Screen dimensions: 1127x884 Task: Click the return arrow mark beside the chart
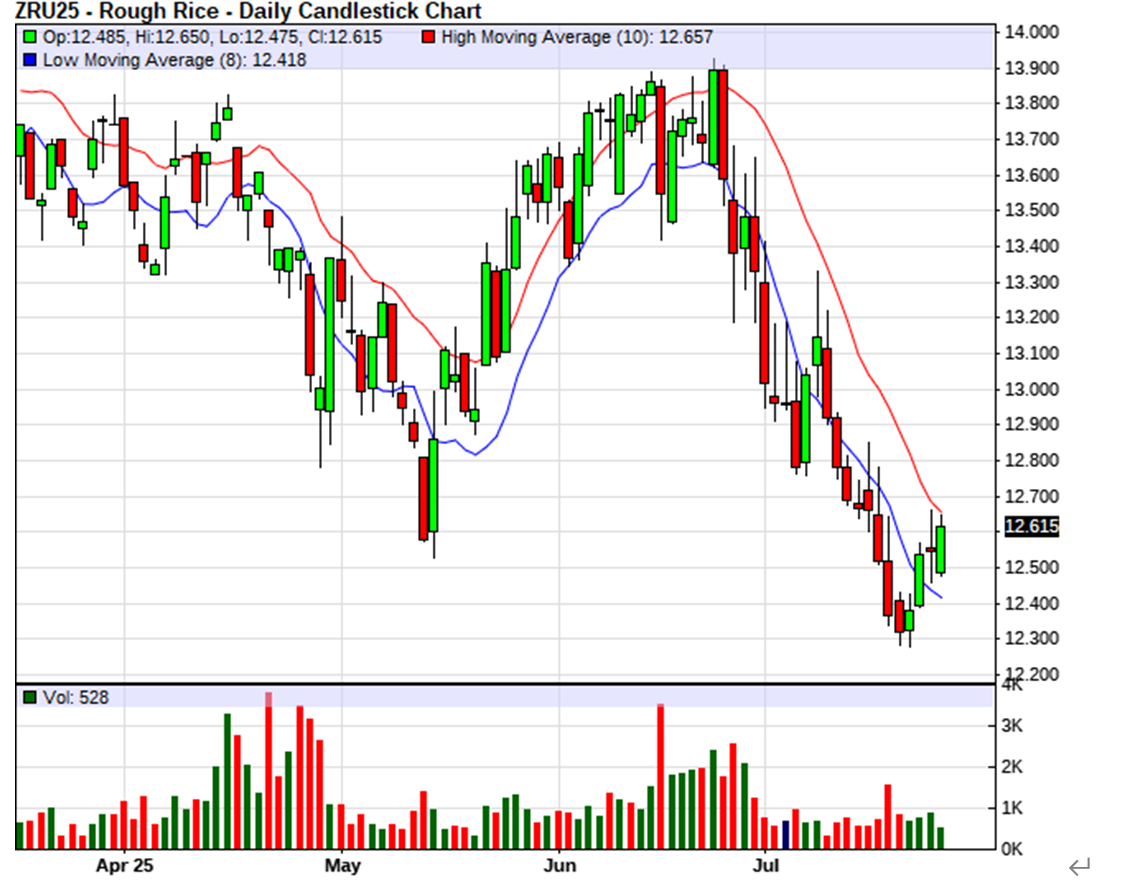[1078, 865]
